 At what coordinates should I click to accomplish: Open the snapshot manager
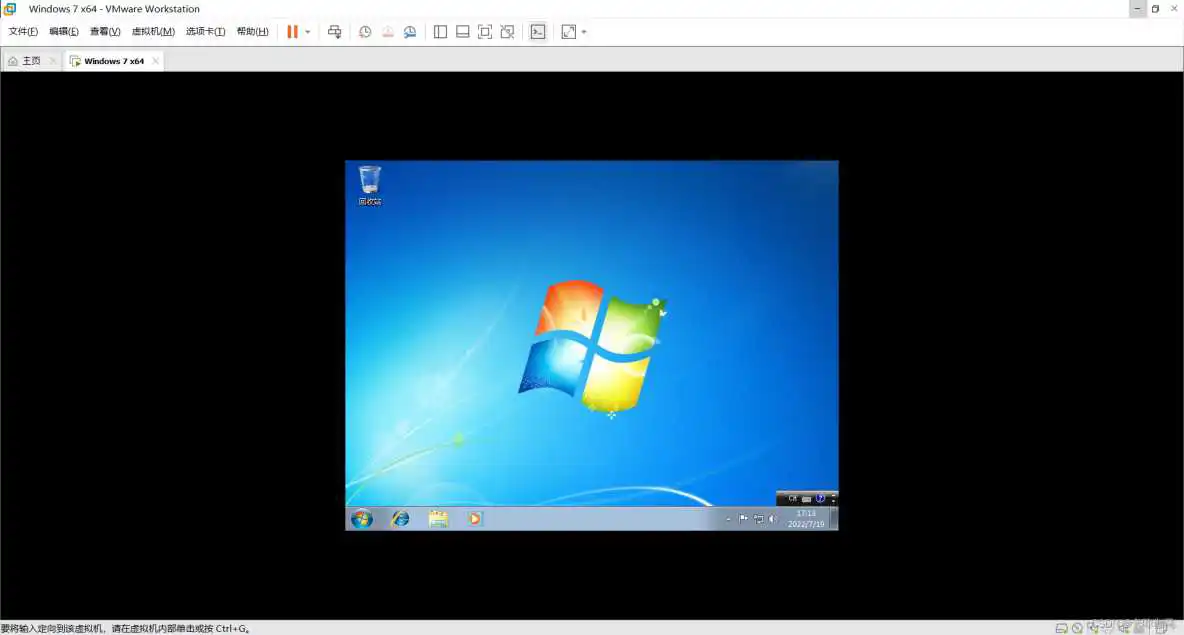(x=410, y=31)
